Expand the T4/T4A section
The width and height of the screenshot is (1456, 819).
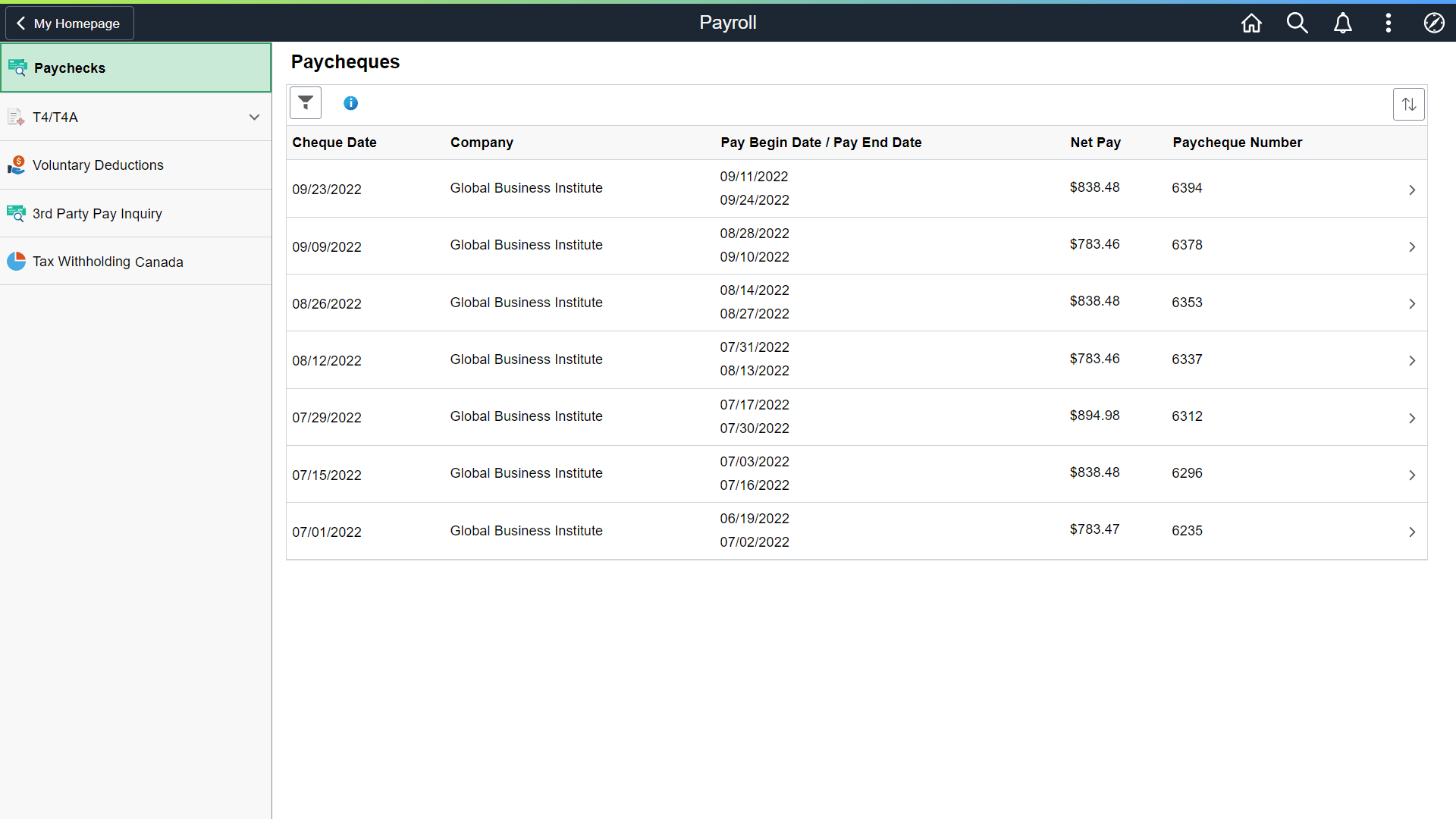coord(254,117)
